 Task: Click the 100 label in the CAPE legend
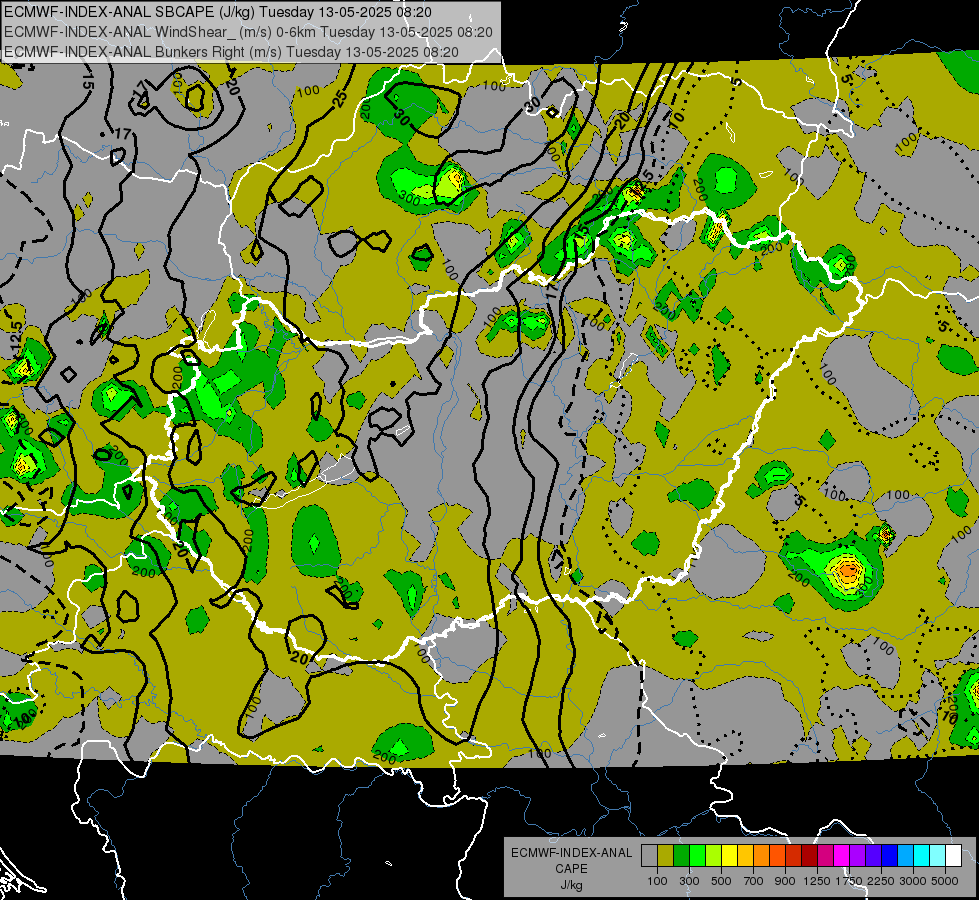[657, 881]
